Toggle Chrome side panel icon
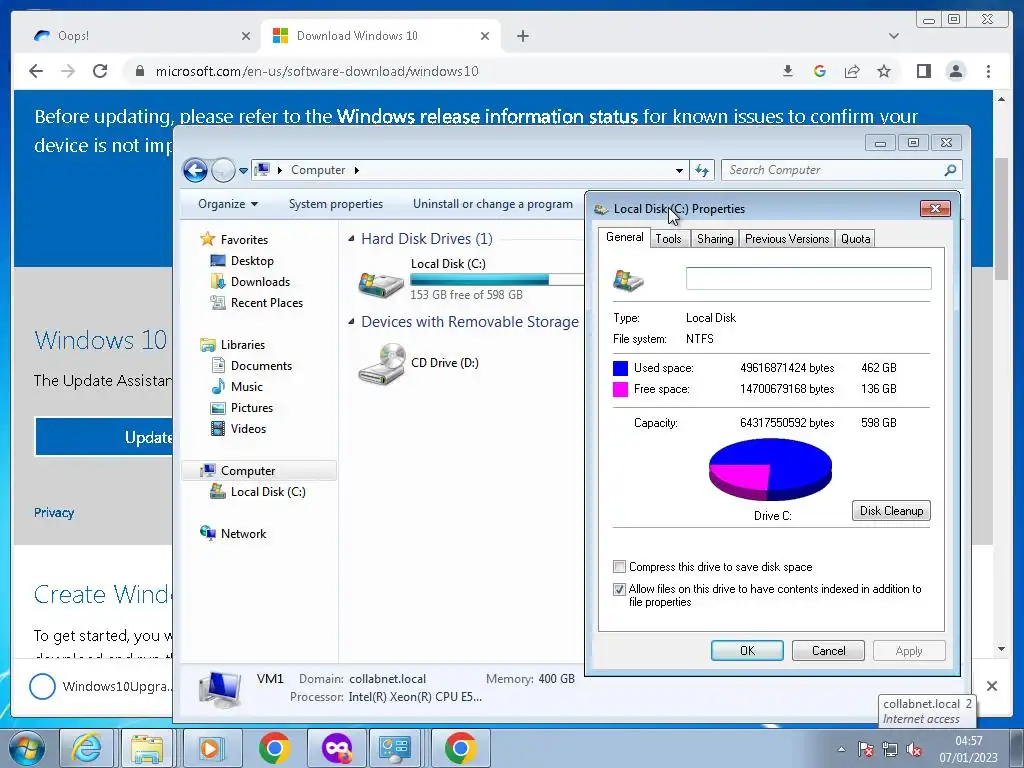This screenshot has height=768, width=1024. click(x=923, y=71)
